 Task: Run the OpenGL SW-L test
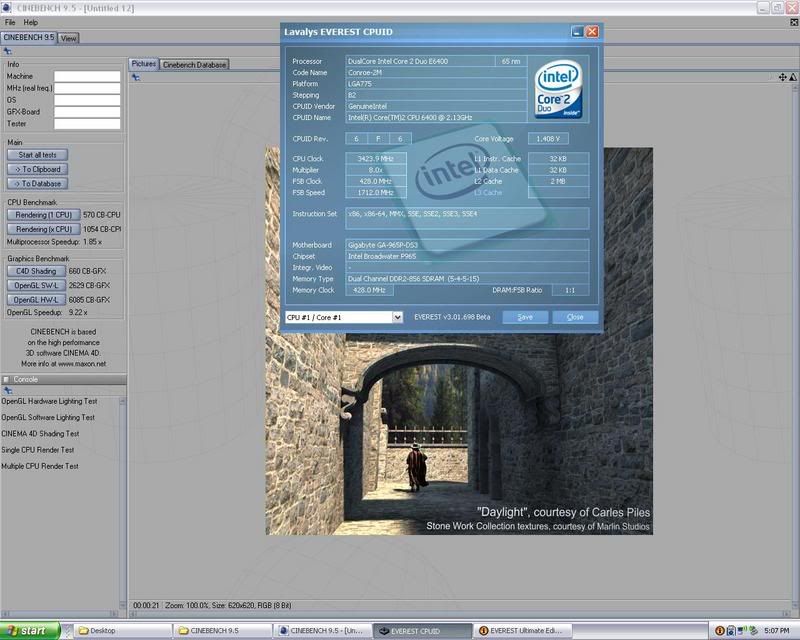click(x=36, y=285)
